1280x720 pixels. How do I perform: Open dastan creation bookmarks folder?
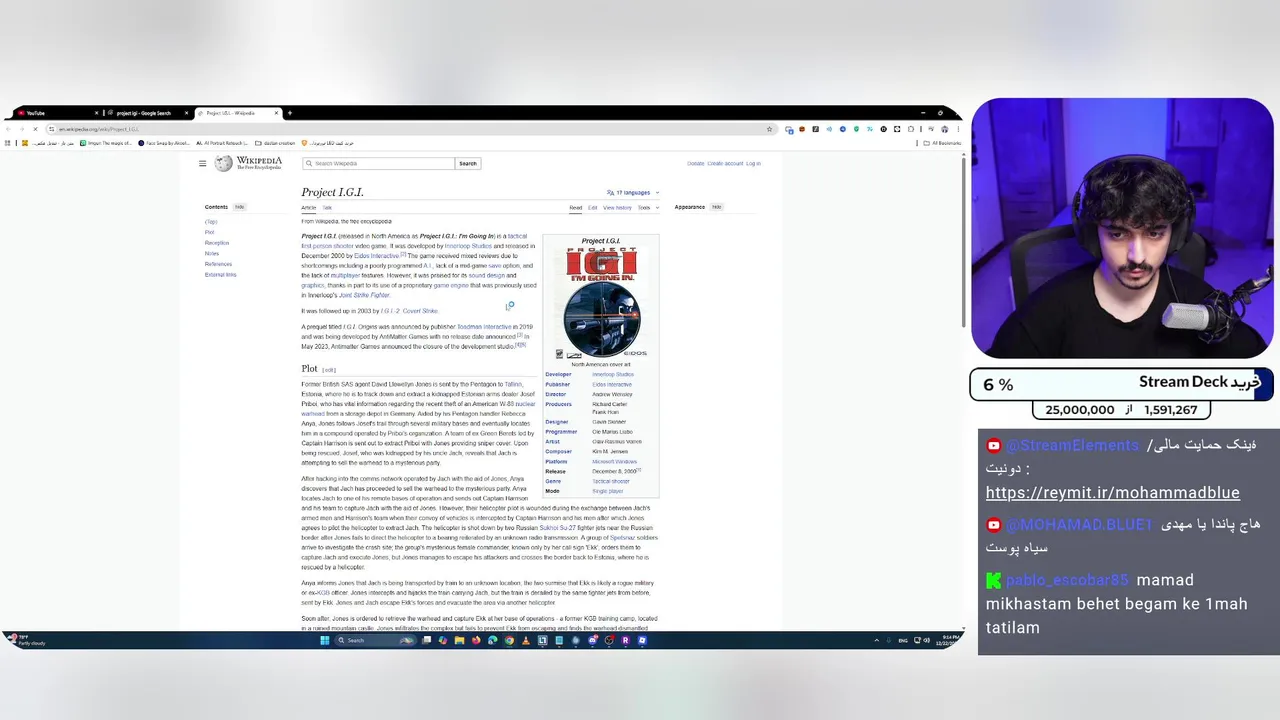275,143
